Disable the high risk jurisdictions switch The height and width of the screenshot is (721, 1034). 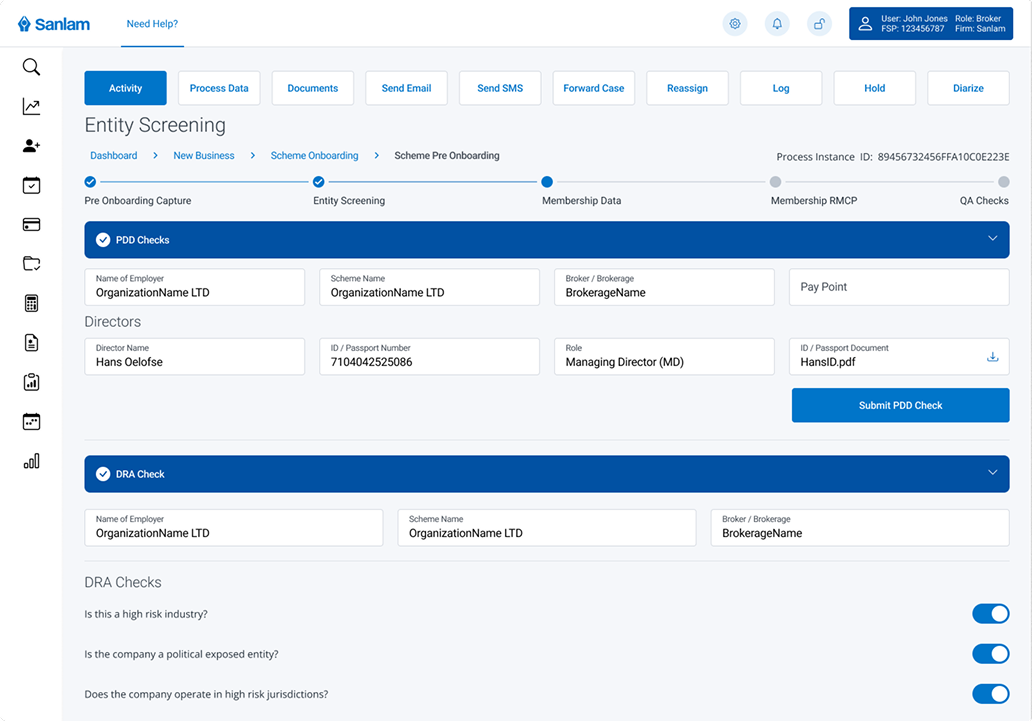[x=990, y=694]
